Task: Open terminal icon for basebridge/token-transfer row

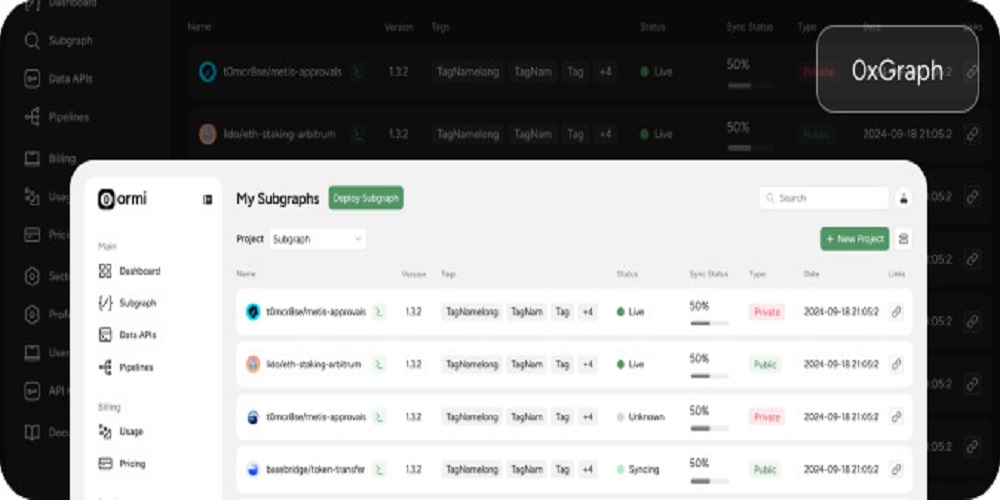Action: point(379,469)
